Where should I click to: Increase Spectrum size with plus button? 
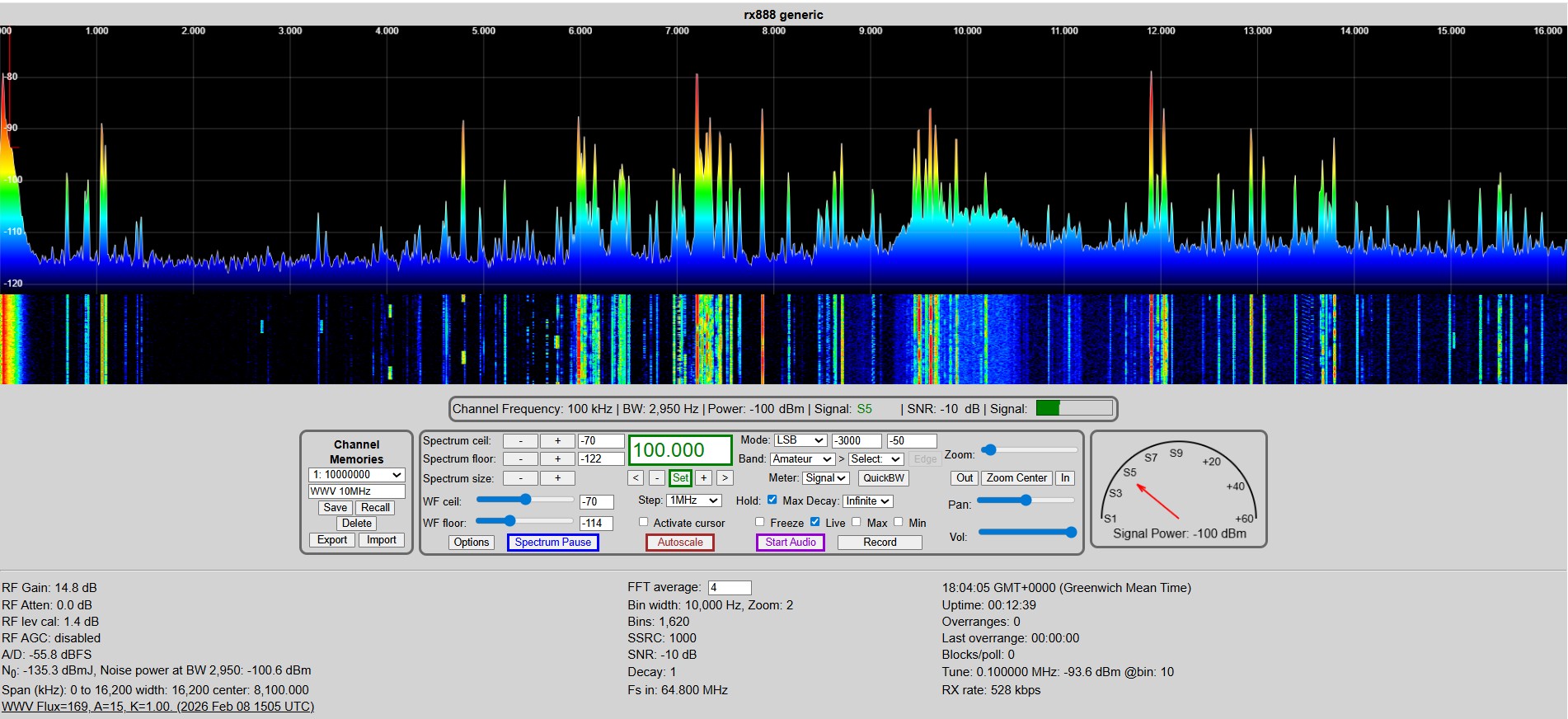coord(557,478)
